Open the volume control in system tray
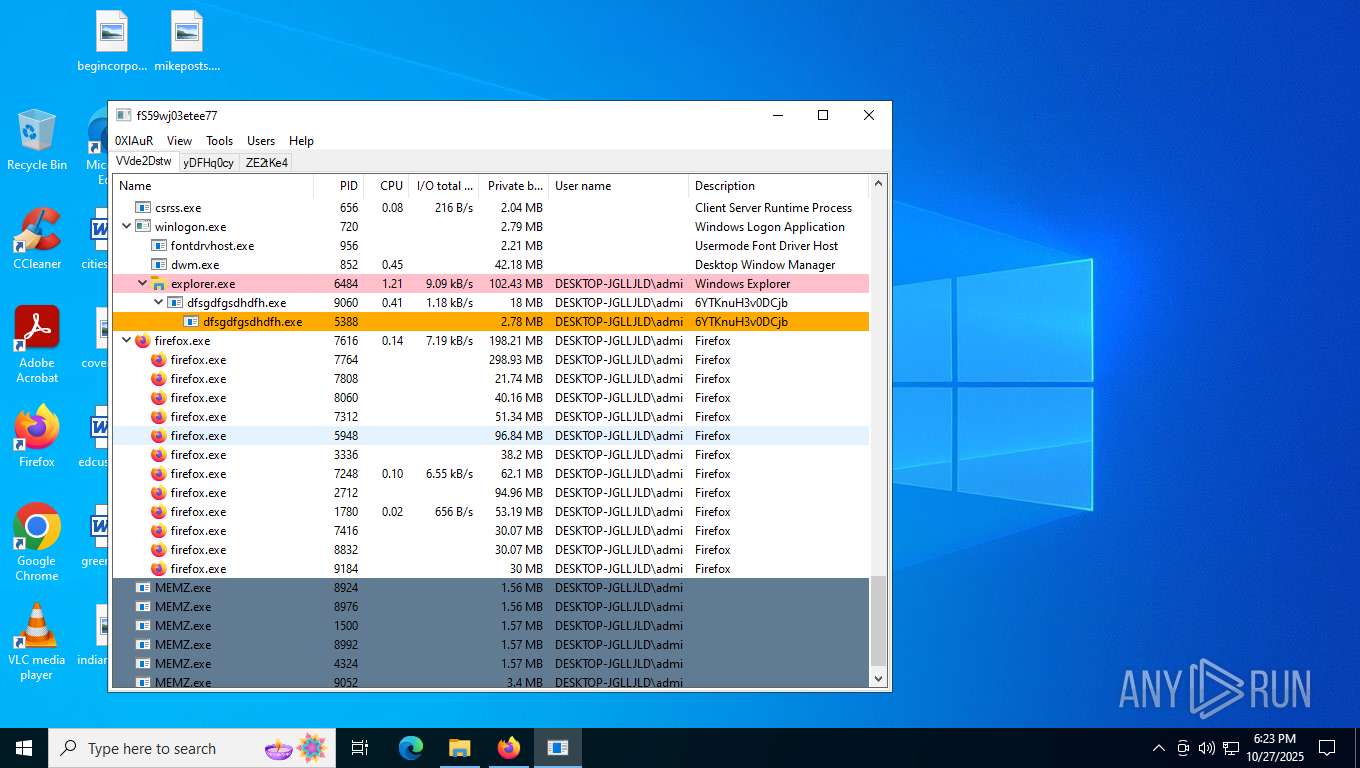The height and width of the screenshot is (768, 1360). (x=1206, y=748)
